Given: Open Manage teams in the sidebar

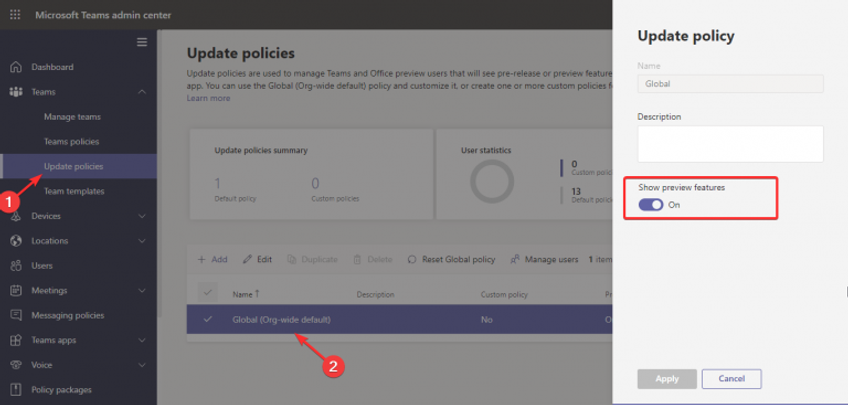Looking at the screenshot, I should pos(72,117).
